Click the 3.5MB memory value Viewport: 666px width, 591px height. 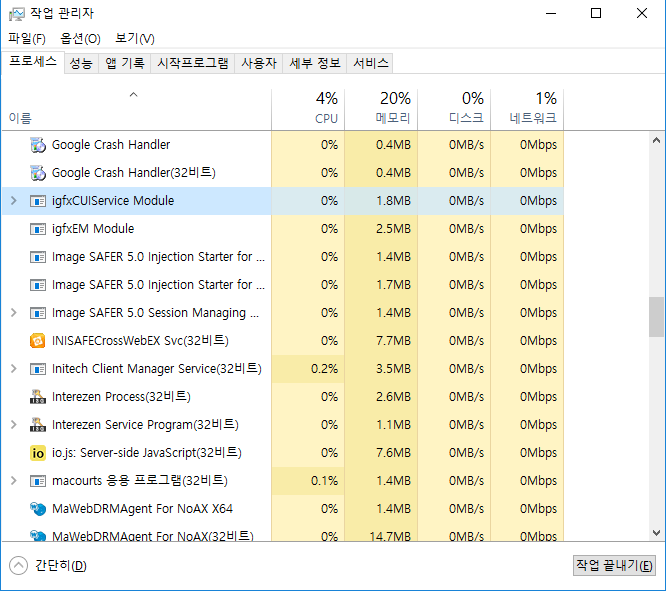pyautogui.click(x=393, y=369)
